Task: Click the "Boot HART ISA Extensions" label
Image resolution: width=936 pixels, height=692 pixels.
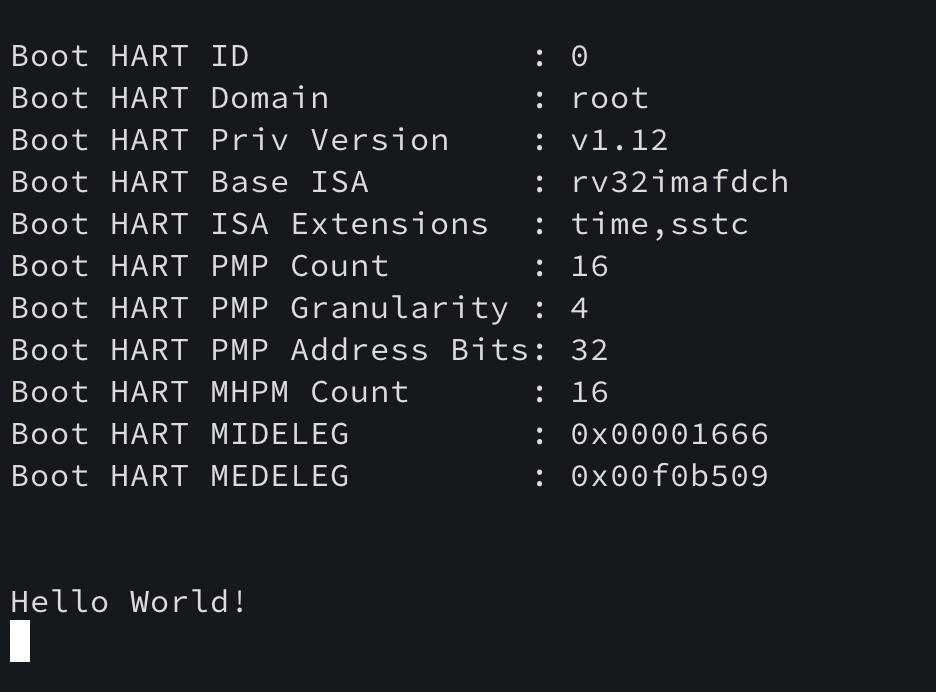Action: (250, 224)
